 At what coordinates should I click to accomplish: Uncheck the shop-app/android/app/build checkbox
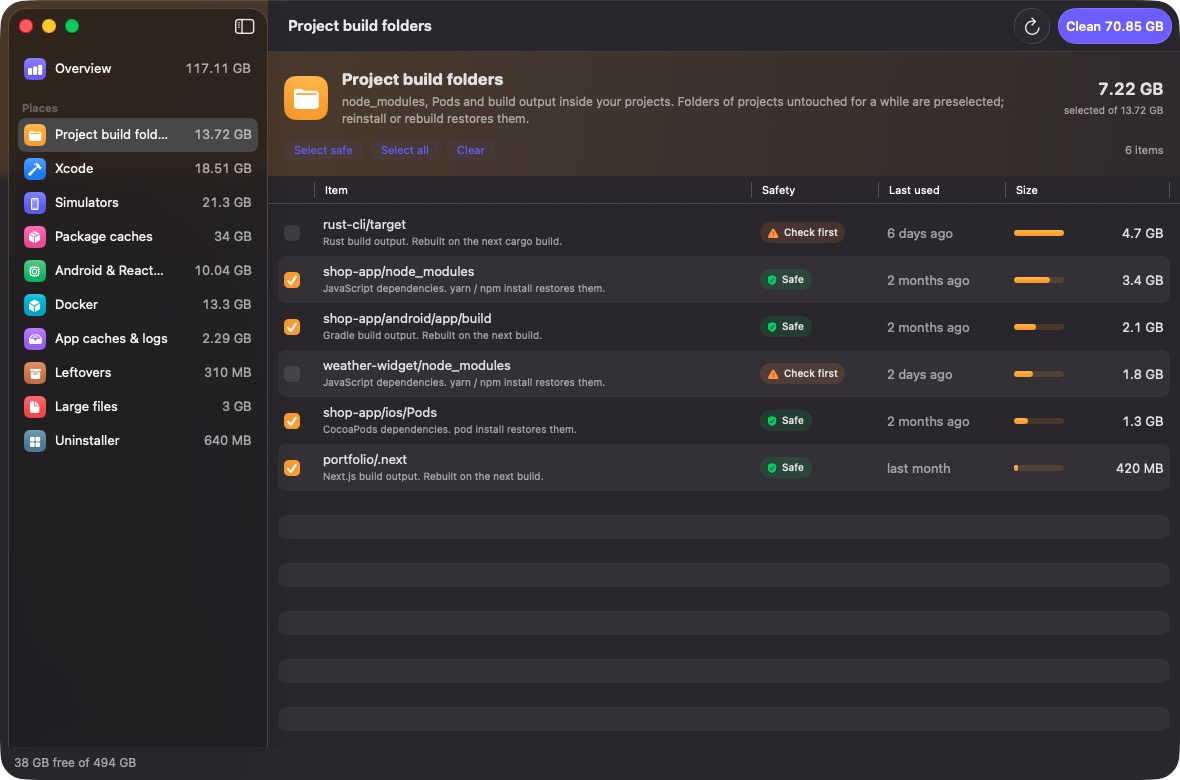(x=292, y=327)
